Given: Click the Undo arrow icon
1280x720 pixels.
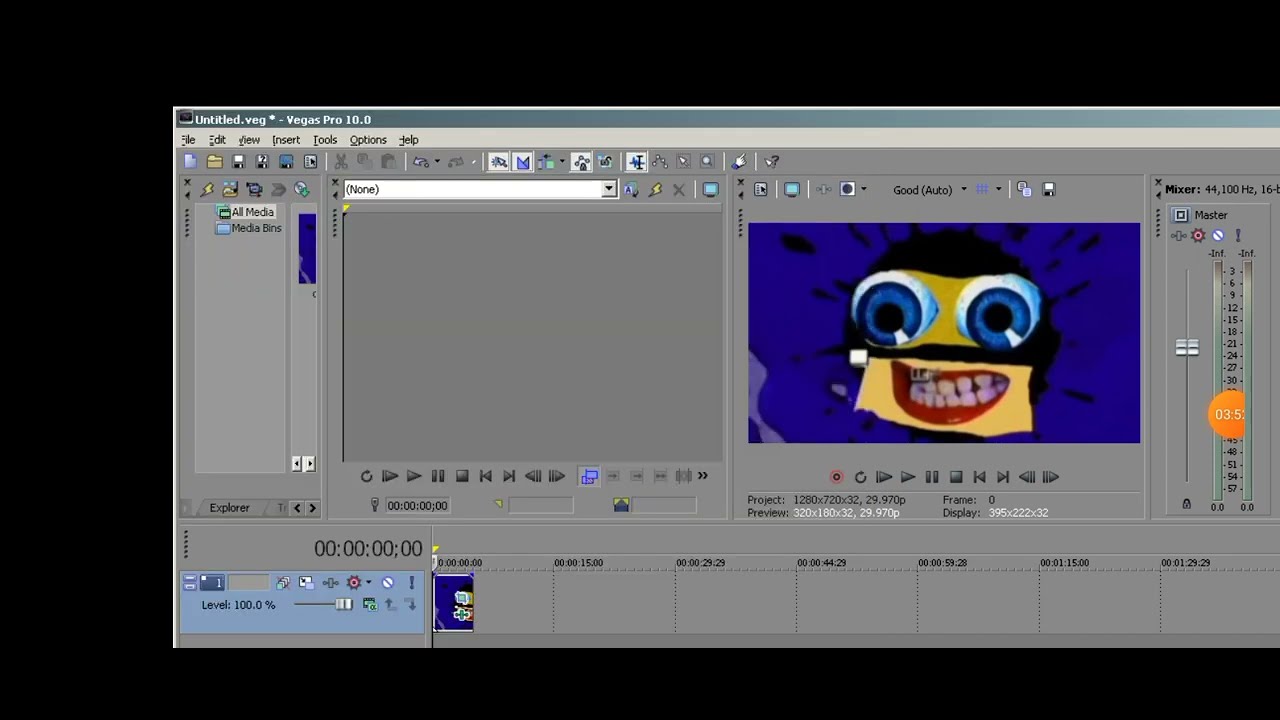Looking at the screenshot, I should (421, 161).
